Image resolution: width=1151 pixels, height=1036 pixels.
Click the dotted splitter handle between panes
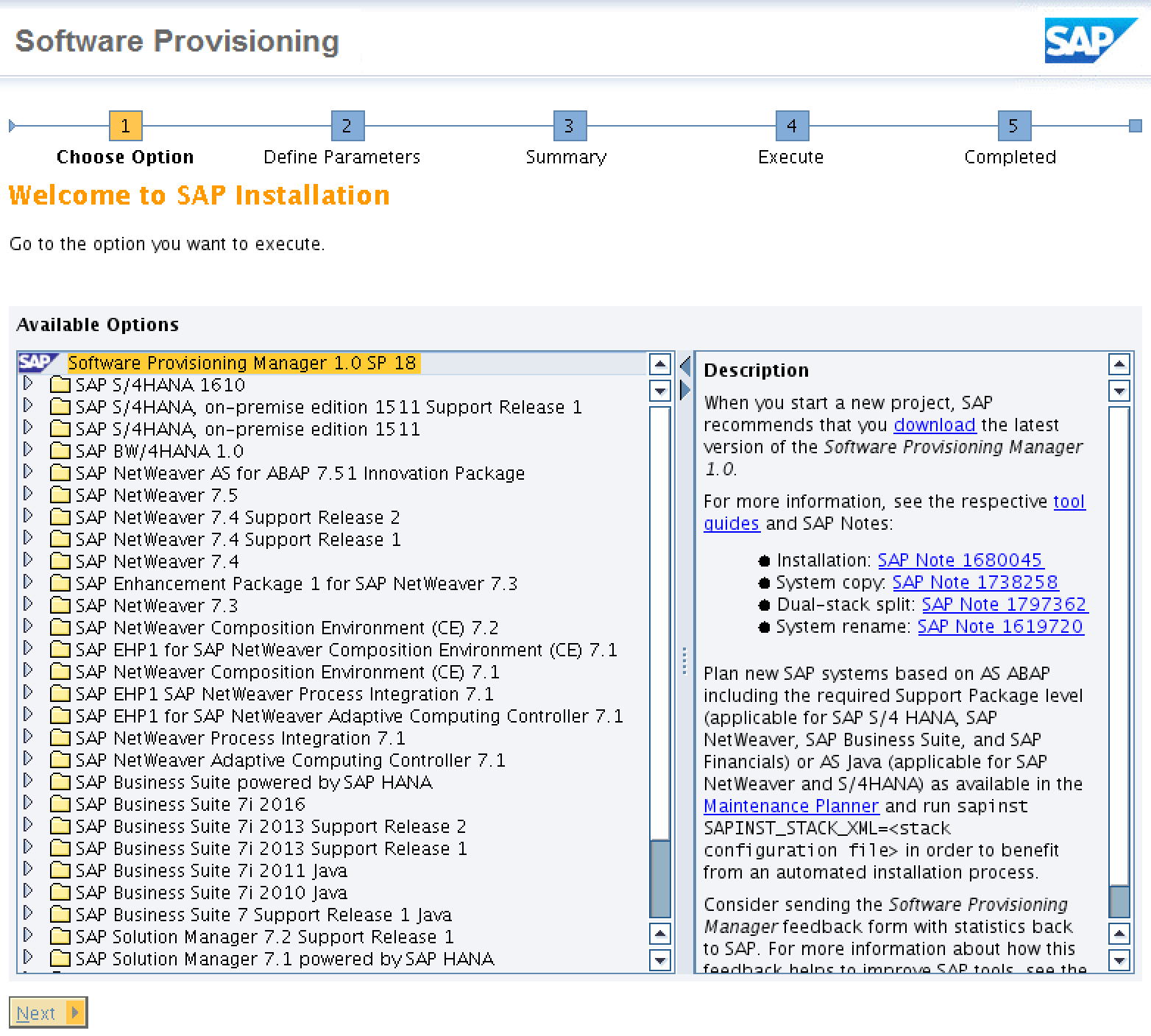684,661
